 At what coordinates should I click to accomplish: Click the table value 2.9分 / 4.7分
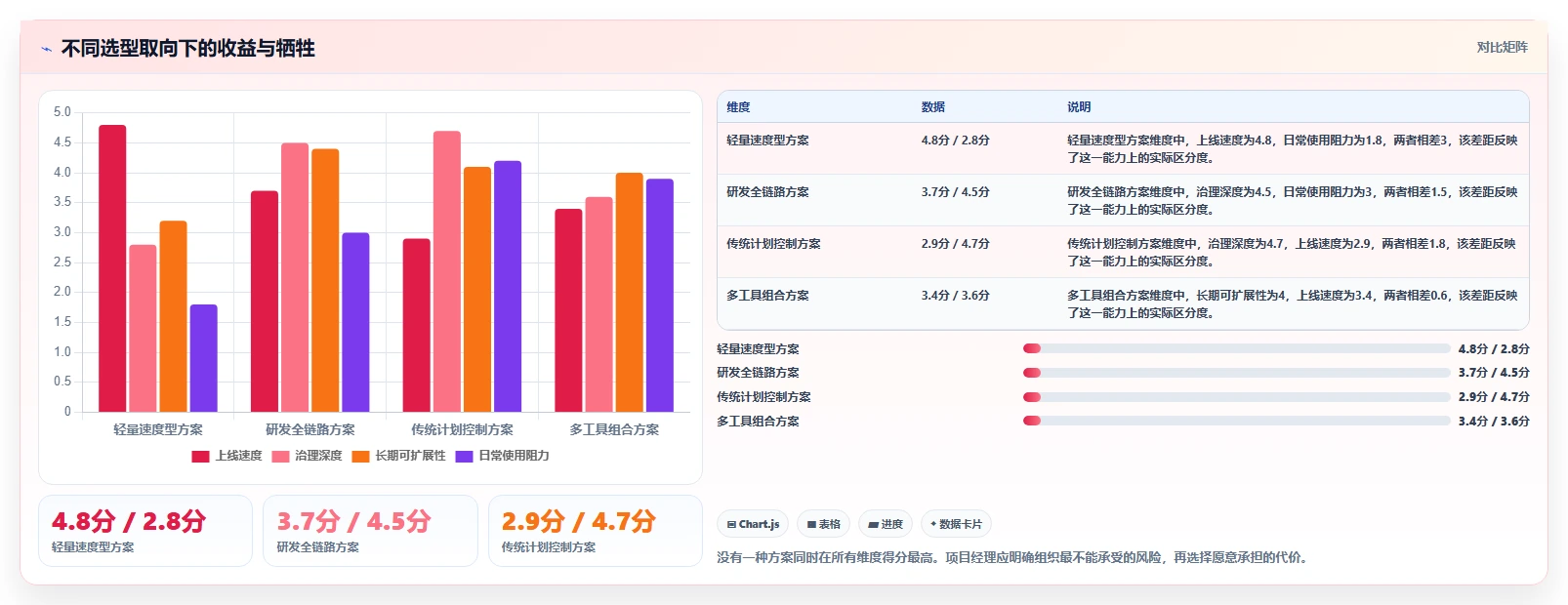(956, 244)
